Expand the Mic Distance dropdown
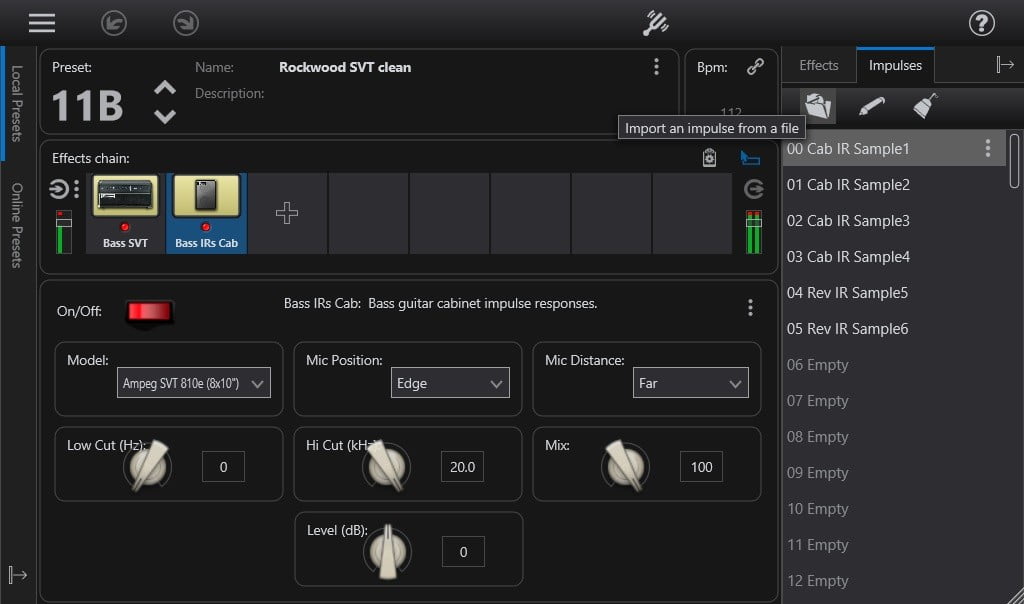This screenshot has width=1024, height=604. point(690,383)
